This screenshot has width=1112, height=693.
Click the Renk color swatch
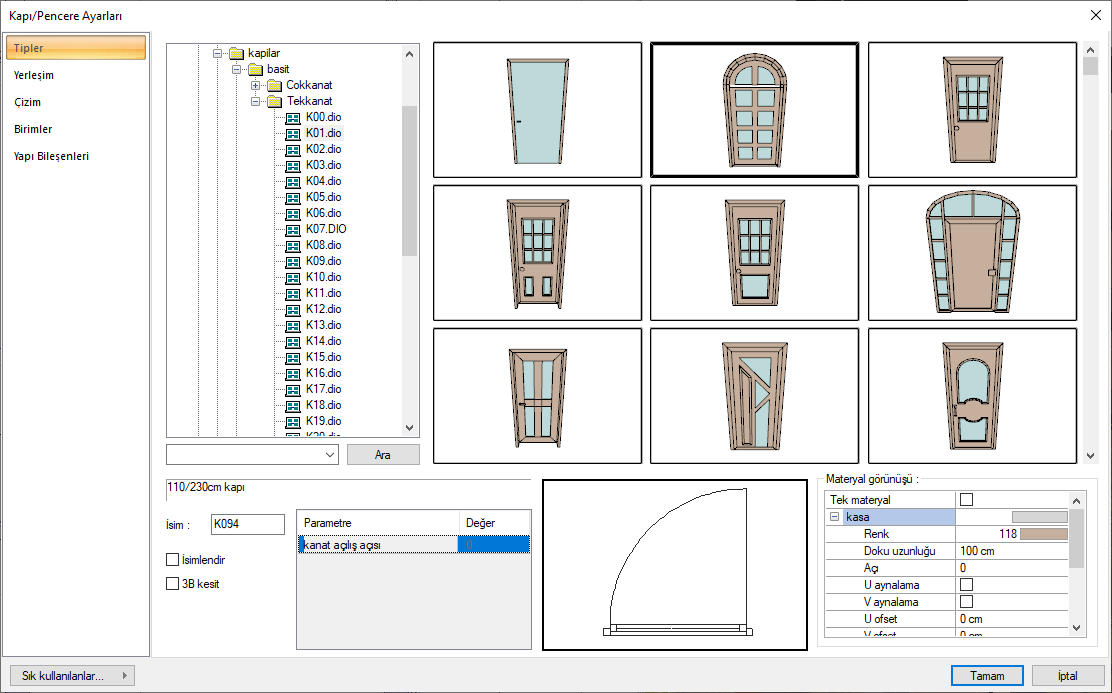[1044, 535]
